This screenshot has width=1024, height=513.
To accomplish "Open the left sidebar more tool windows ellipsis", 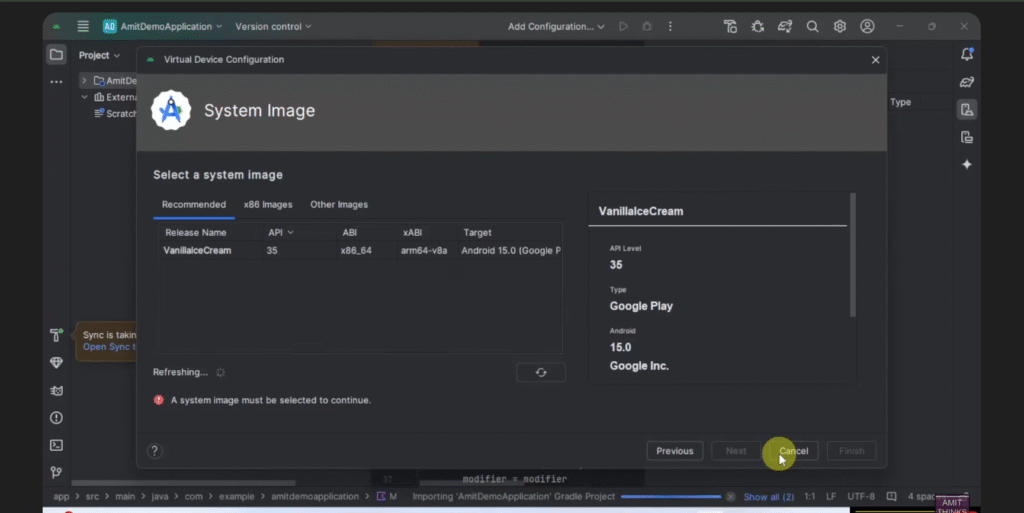I will (56, 82).
